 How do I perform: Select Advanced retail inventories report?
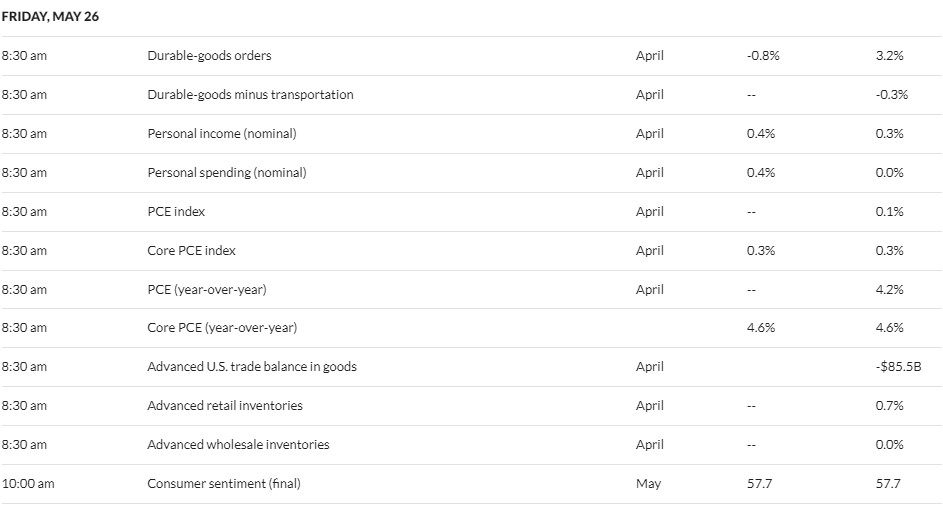click(225, 406)
